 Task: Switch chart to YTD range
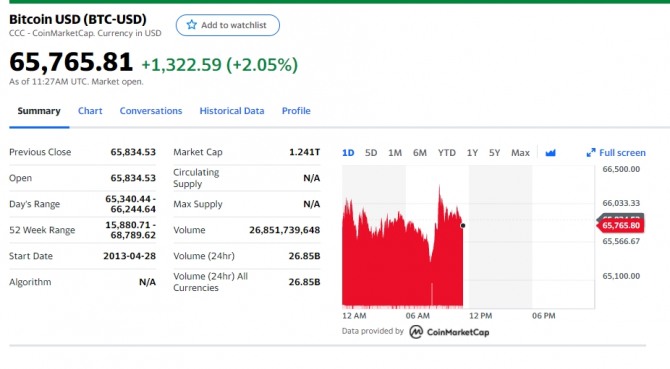click(447, 152)
